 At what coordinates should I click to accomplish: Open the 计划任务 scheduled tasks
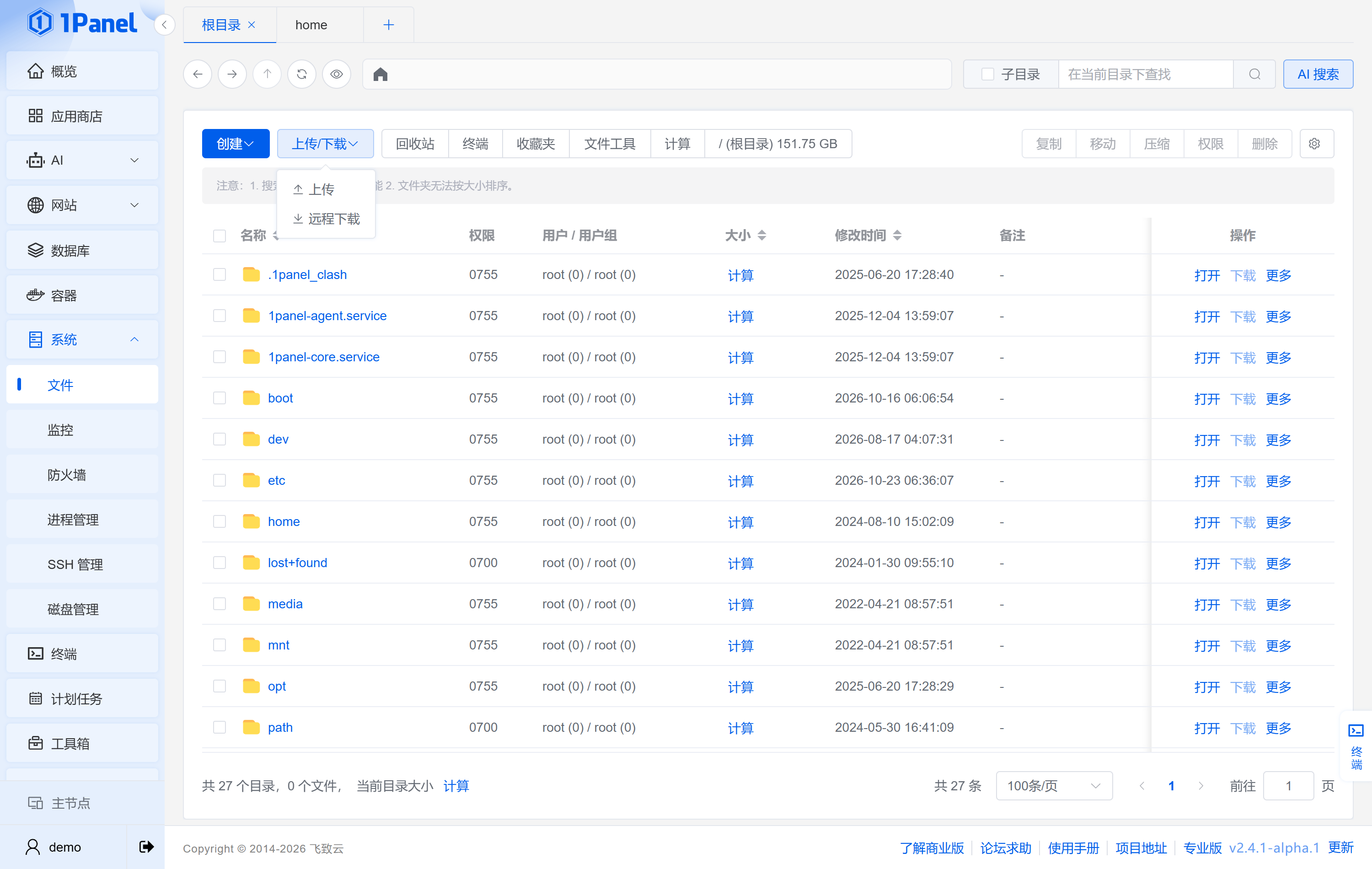(x=82, y=698)
